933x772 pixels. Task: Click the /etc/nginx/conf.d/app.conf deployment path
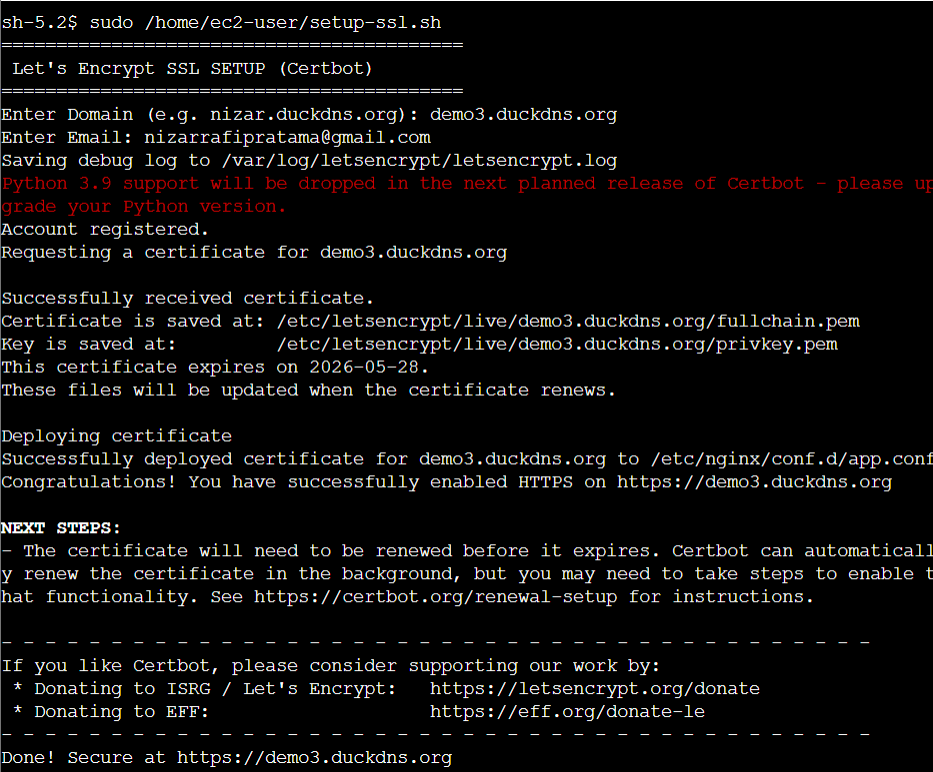(x=790, y=459)
